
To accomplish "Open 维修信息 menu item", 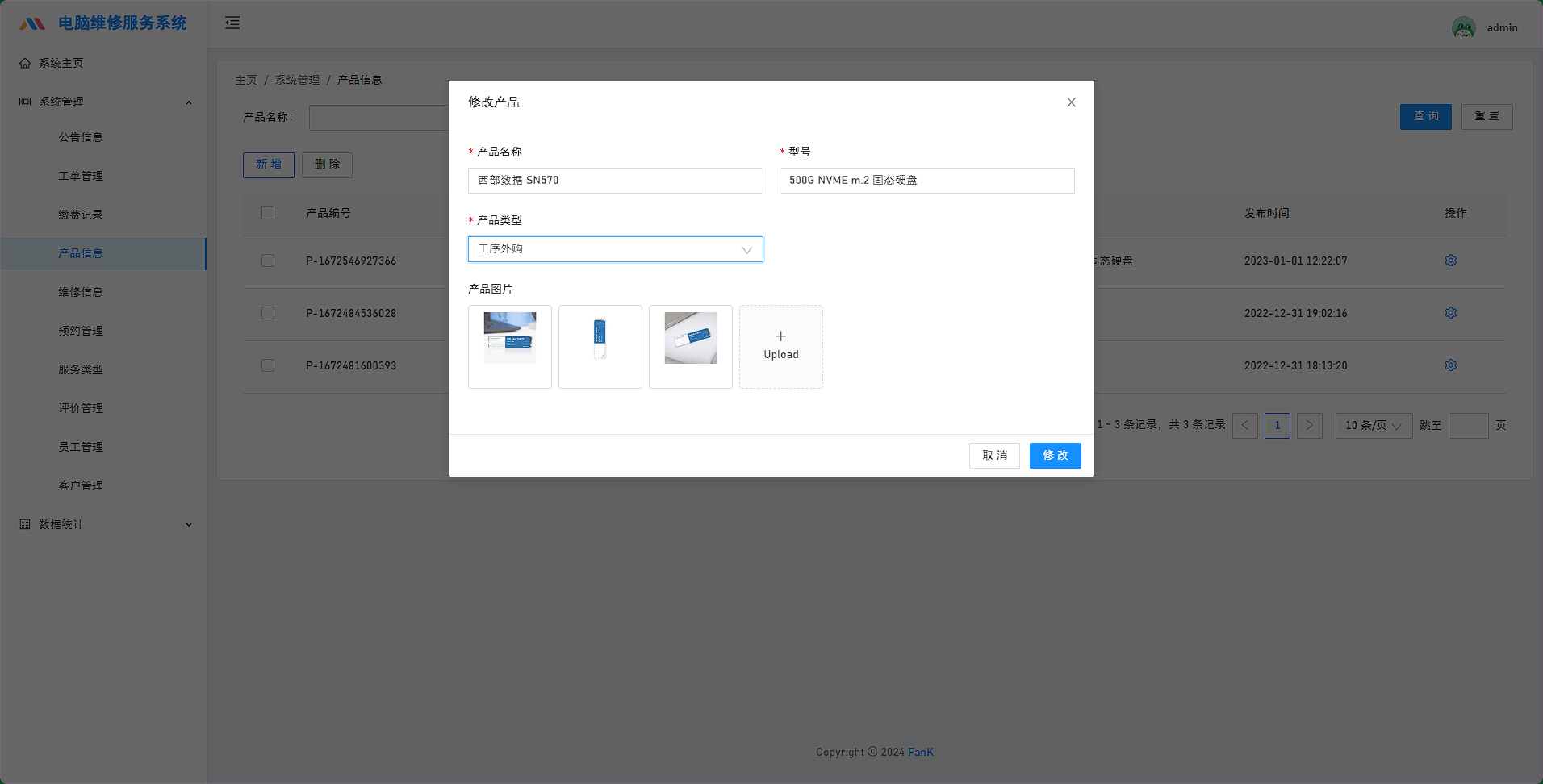I will (103, 292).
